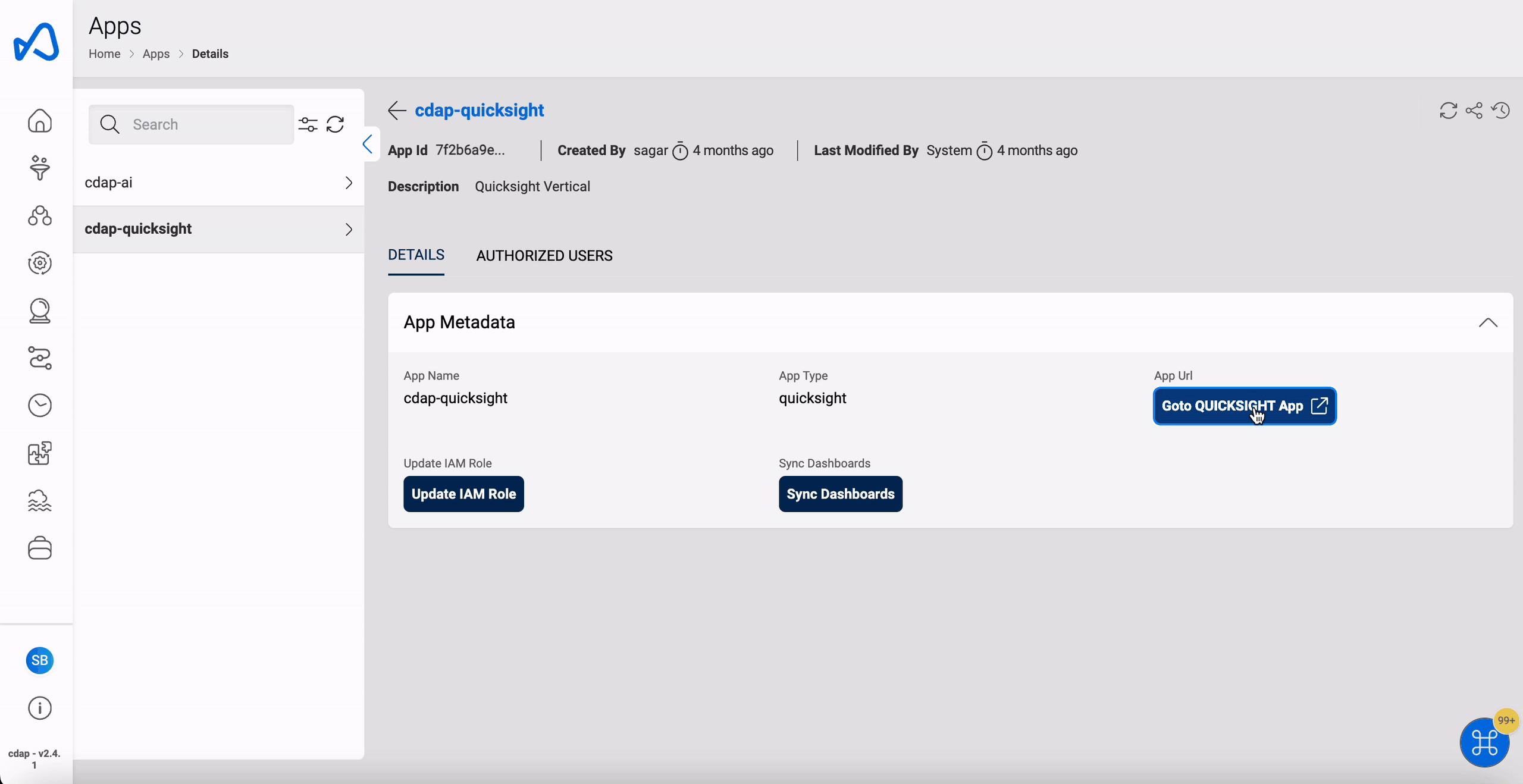The height and width of the screenshot is (784, 1523).
Task: Open the filter sliders icon beside search
Action: pos(308,124)
